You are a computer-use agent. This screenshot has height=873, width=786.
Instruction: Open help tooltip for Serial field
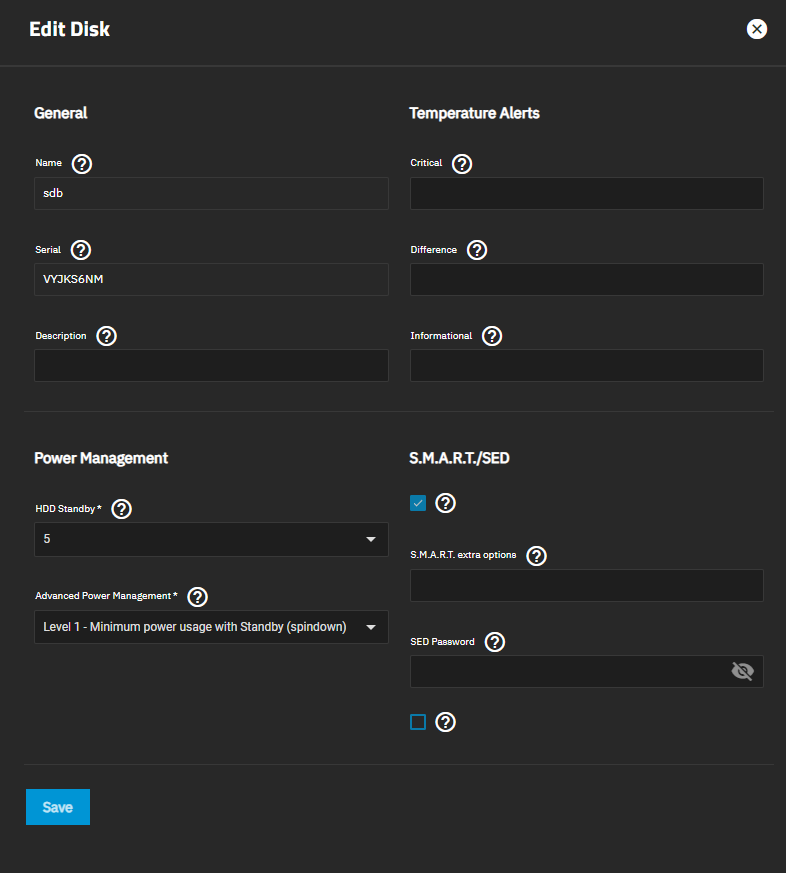pos(81,250)
